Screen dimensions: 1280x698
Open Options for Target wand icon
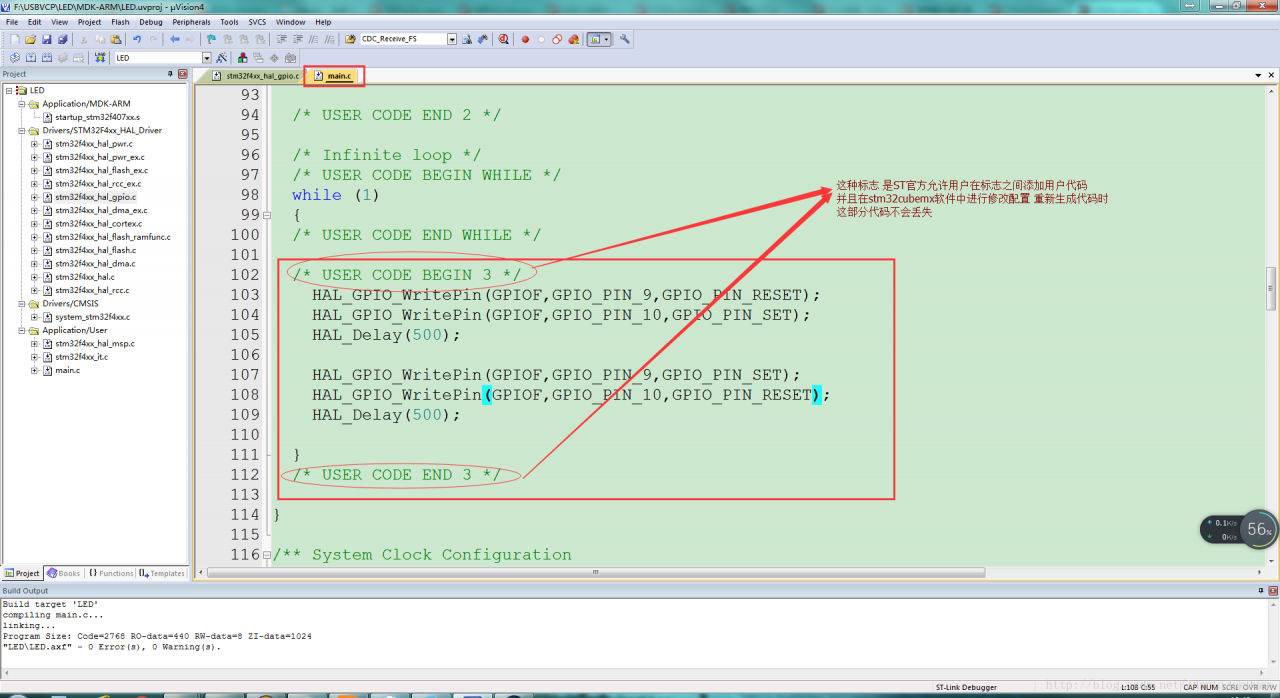[221, 58]
